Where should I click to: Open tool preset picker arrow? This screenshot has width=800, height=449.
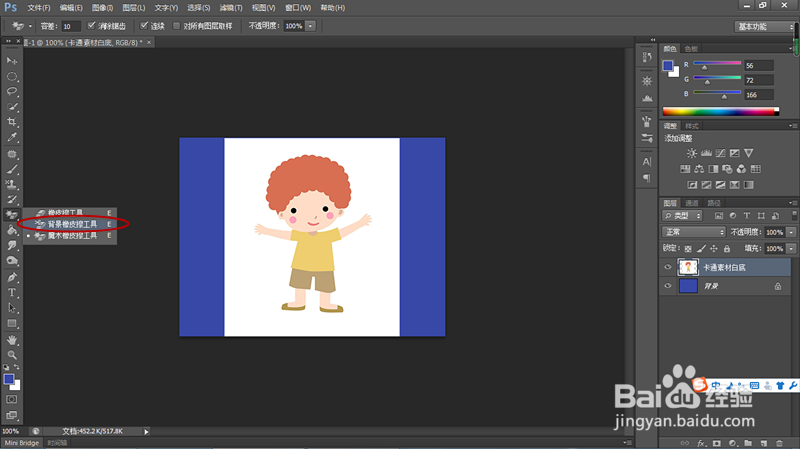pyautogui.click(x=30, y=26)
